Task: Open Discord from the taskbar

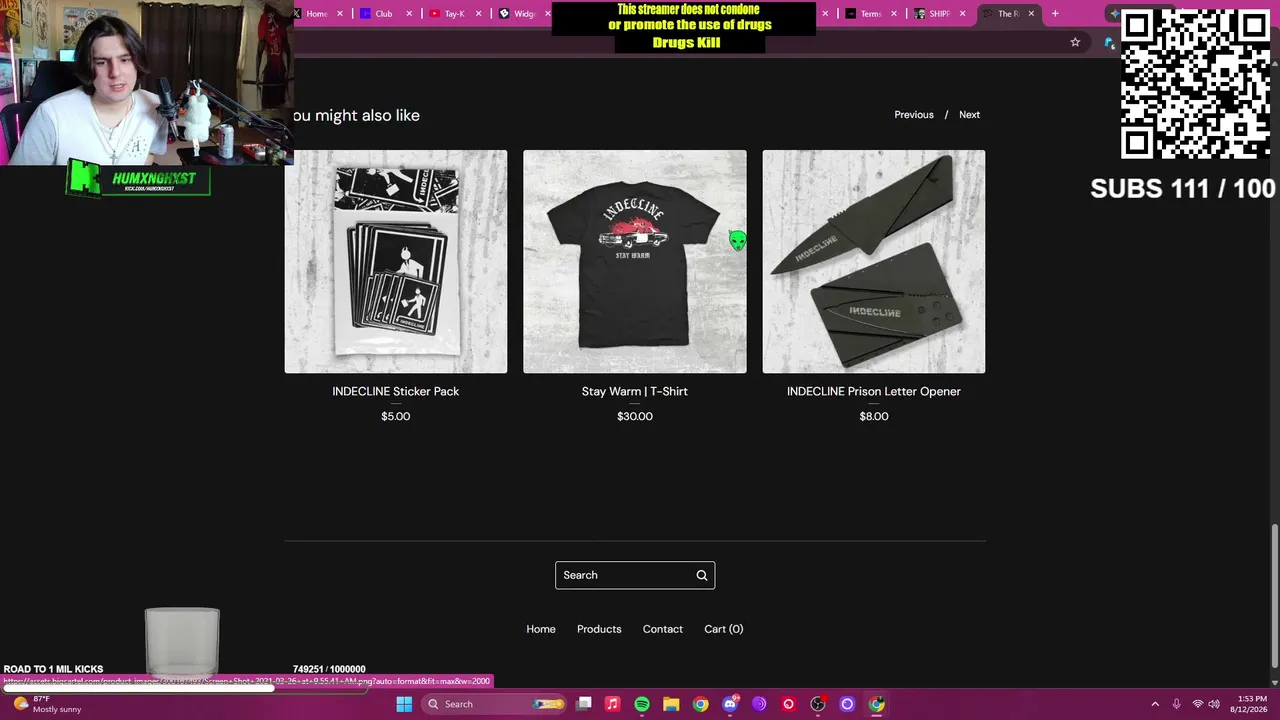Action: [x=730, y=704]
